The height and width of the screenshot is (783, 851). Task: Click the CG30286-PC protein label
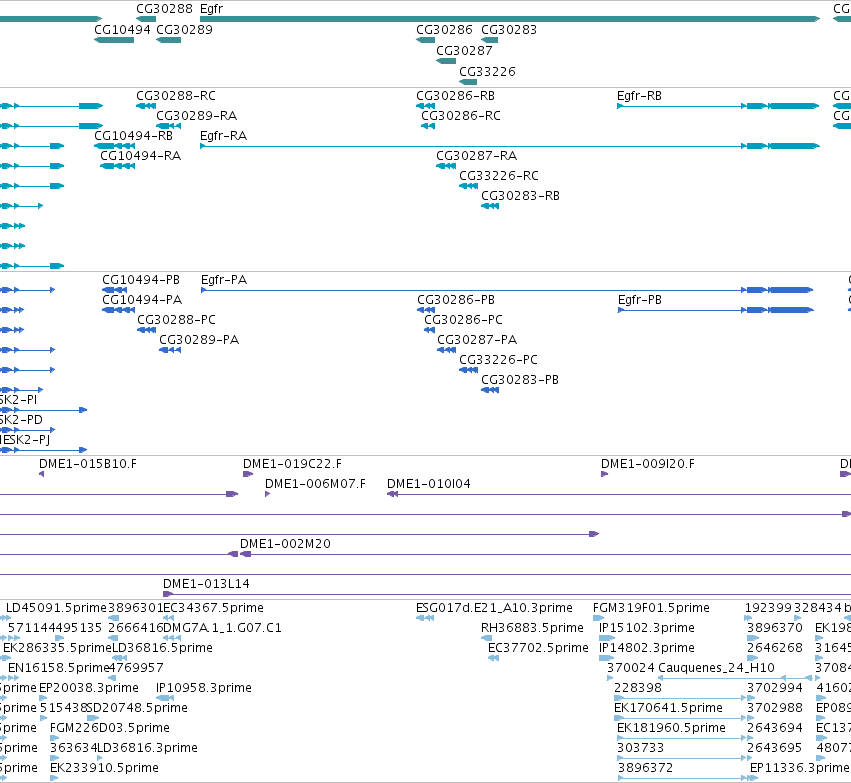tap(463, 321)
